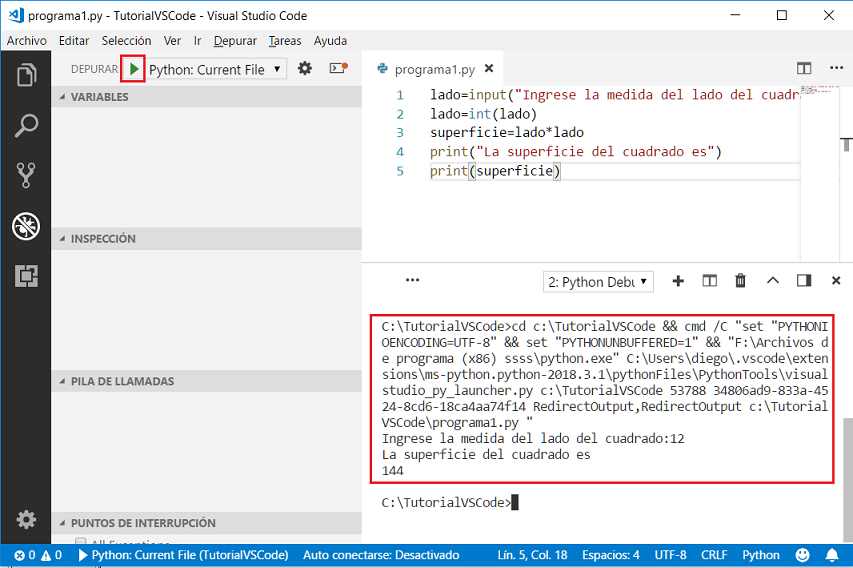853x568 pixels.
Task: Collapse the PILA DE LLAMADAS section
Action: click(x=207, y=381)
